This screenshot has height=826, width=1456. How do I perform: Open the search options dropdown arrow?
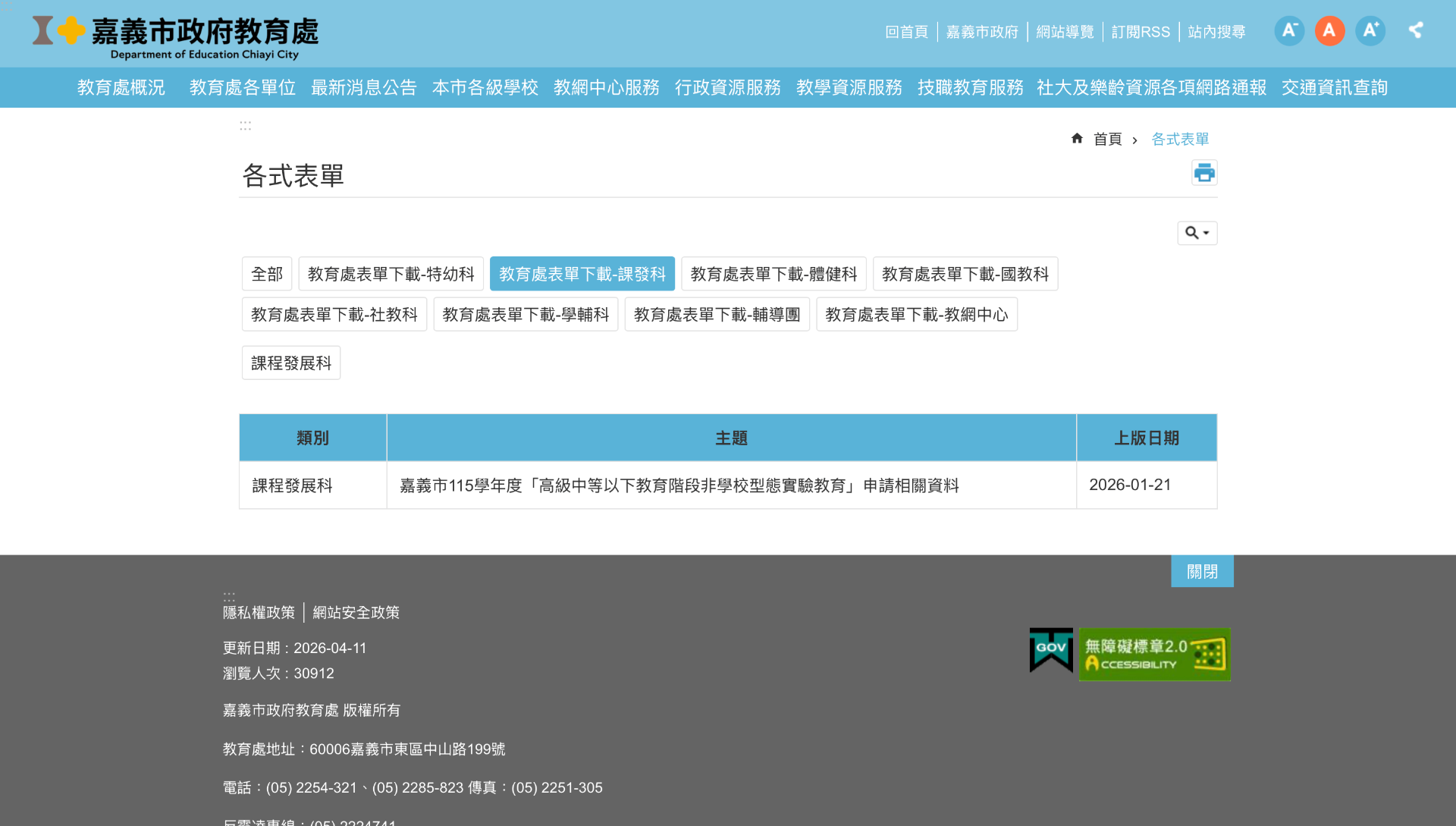coord(1205,233)
